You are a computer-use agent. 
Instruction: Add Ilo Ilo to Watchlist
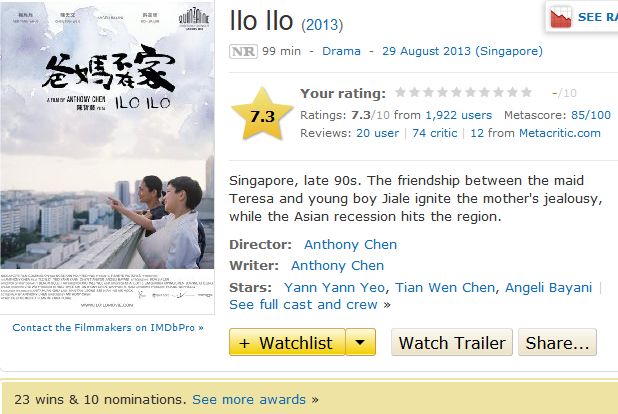[287, 343]
